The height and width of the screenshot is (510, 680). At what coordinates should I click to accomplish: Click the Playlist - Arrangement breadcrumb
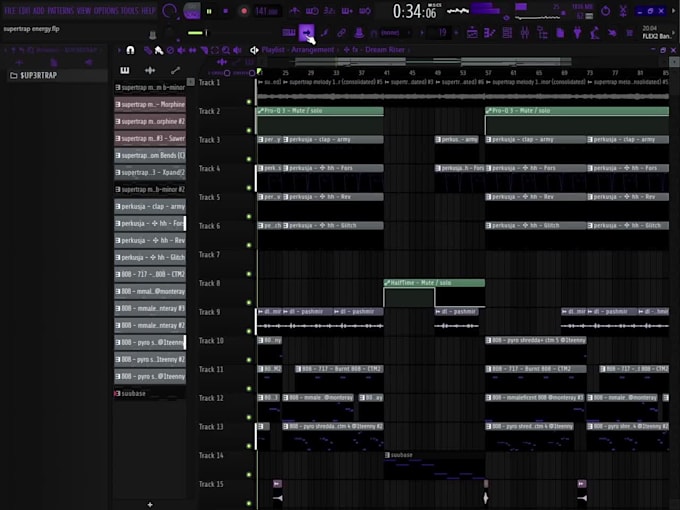pos(298,50)
